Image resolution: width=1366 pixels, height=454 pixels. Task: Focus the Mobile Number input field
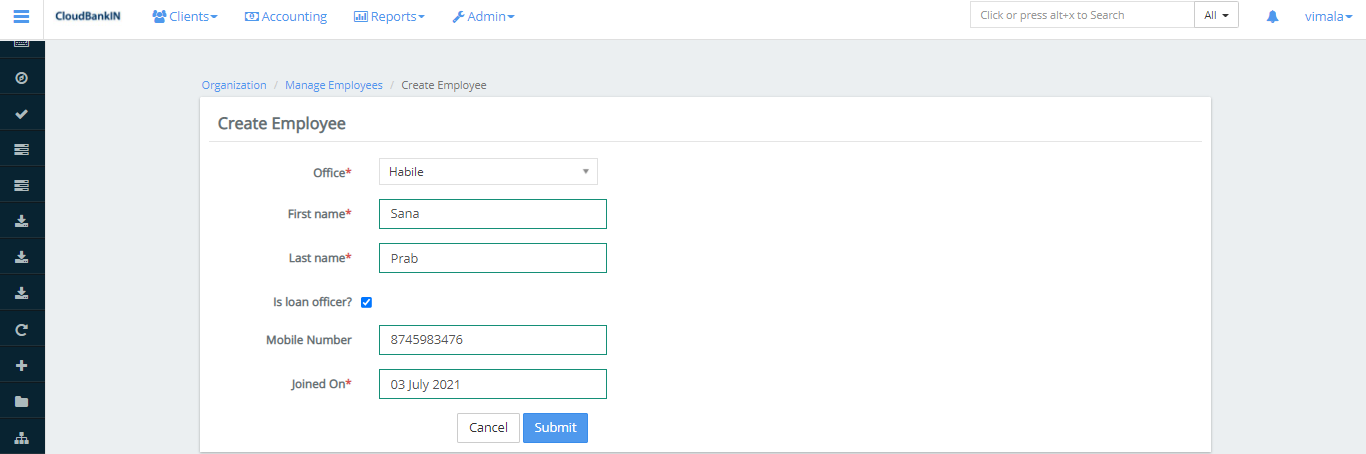pyautogui.click(x=492, y=340)
